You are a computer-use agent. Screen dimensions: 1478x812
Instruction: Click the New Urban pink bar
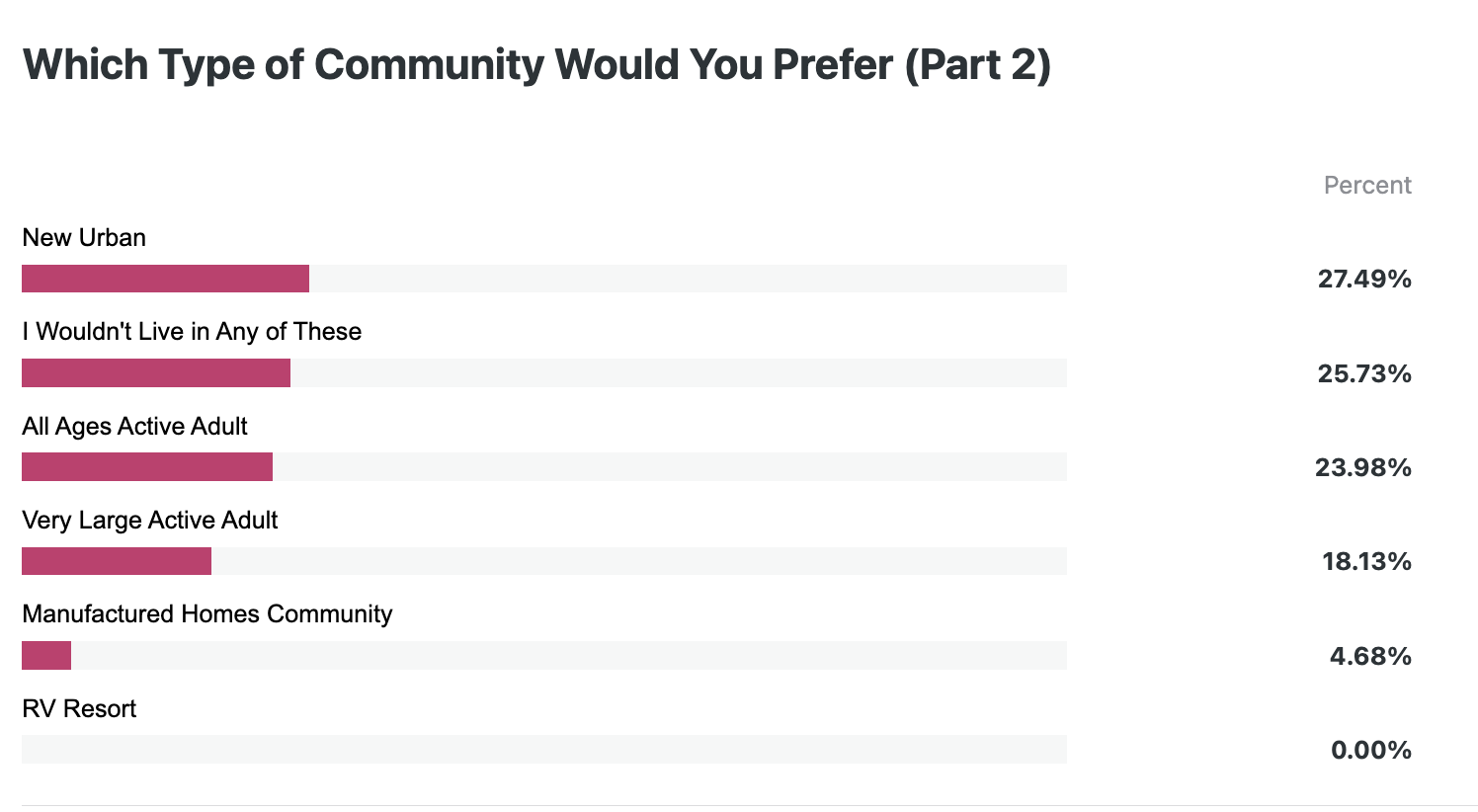point(165,279)
